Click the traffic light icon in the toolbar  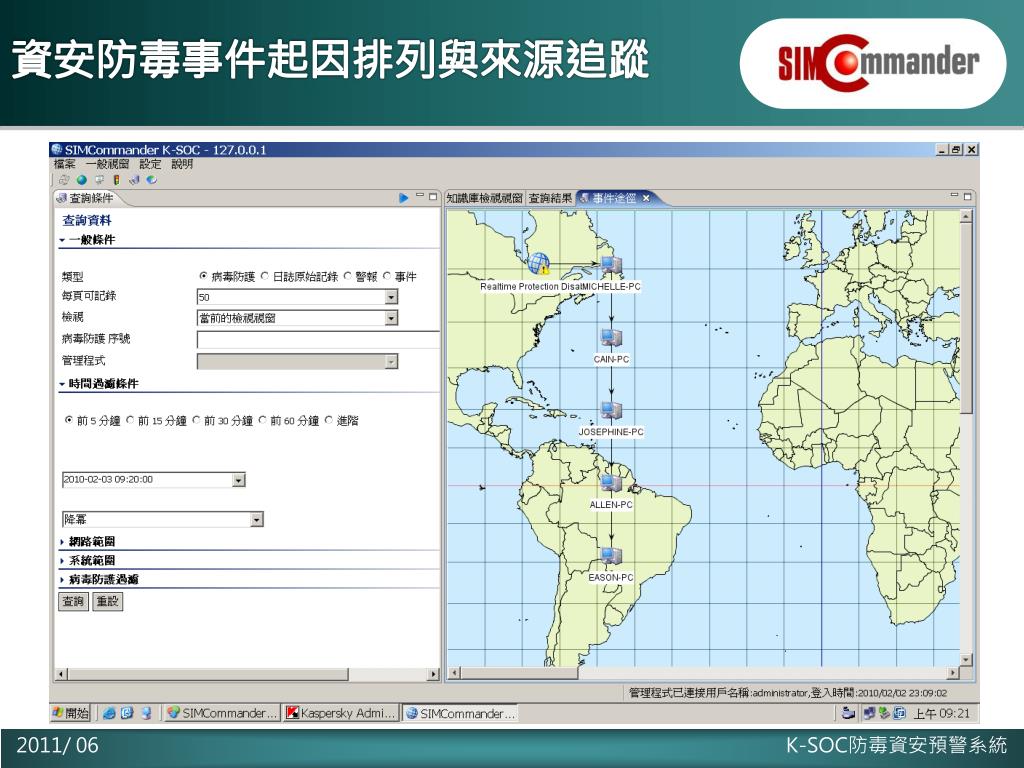(x=117, y=180)
